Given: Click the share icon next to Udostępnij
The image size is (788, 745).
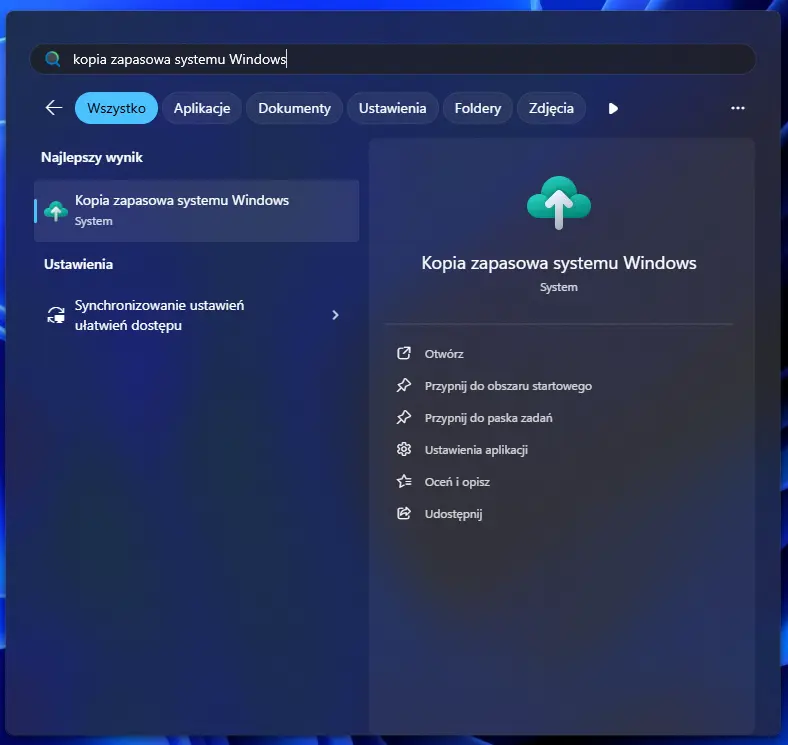Looking at the screenshot, I should [404, 513].
